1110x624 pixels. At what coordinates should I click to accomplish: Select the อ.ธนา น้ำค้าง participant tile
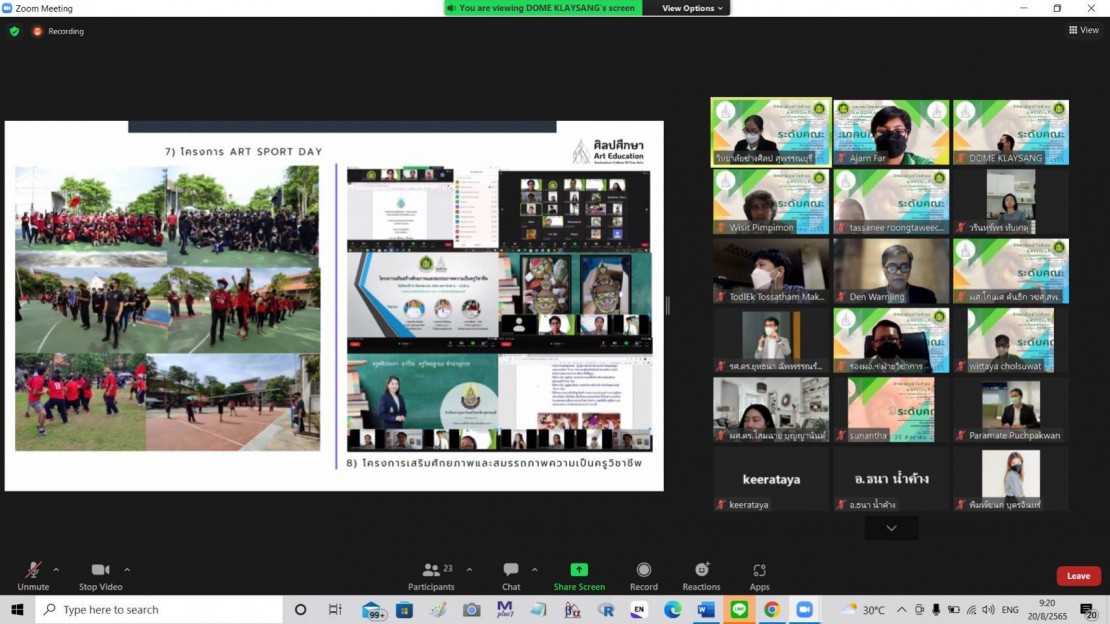point(891,480)
